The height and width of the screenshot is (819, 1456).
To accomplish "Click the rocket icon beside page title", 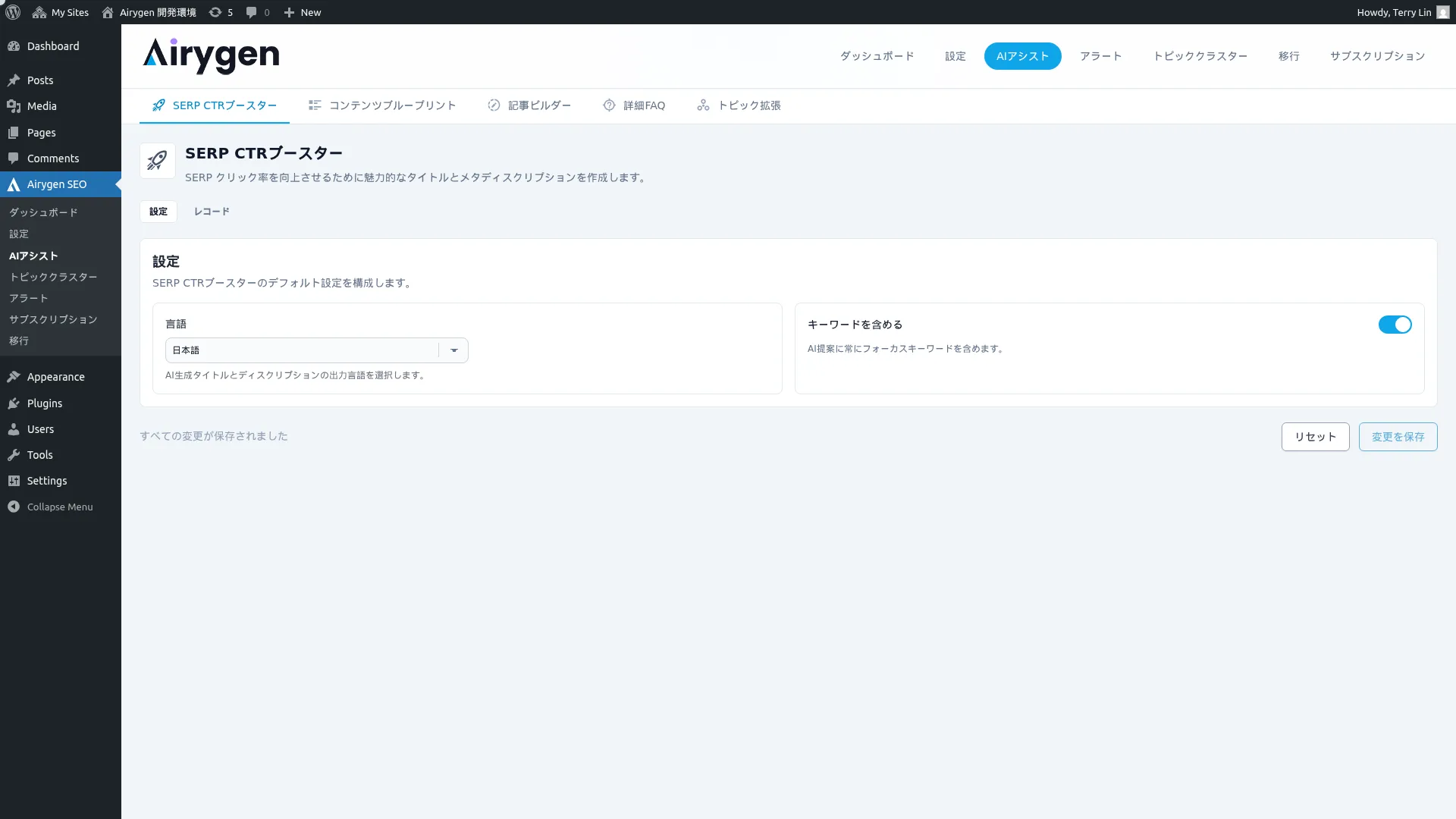I will click(158, 161).
